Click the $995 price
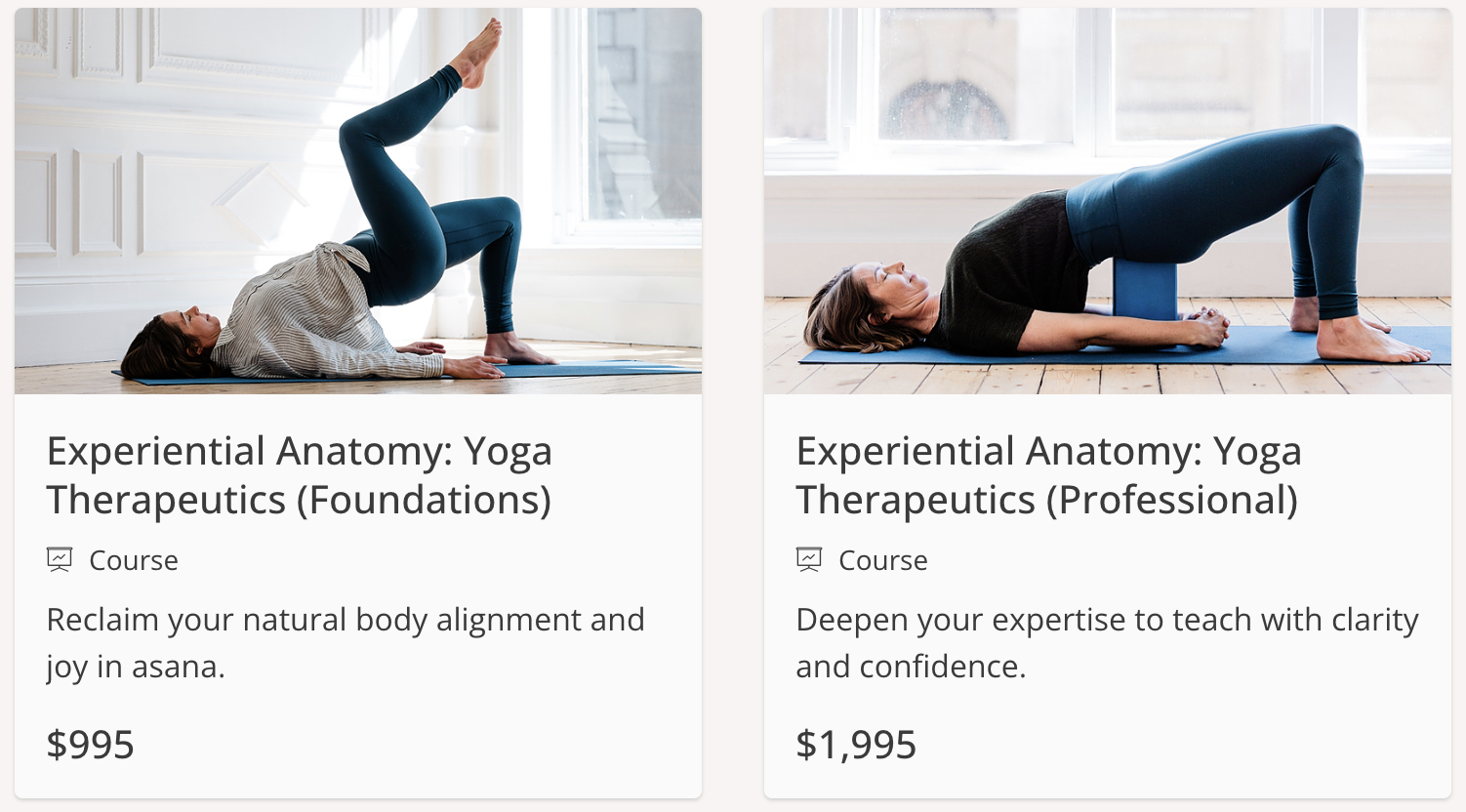The image size is (1466, 812). point(91,745)
